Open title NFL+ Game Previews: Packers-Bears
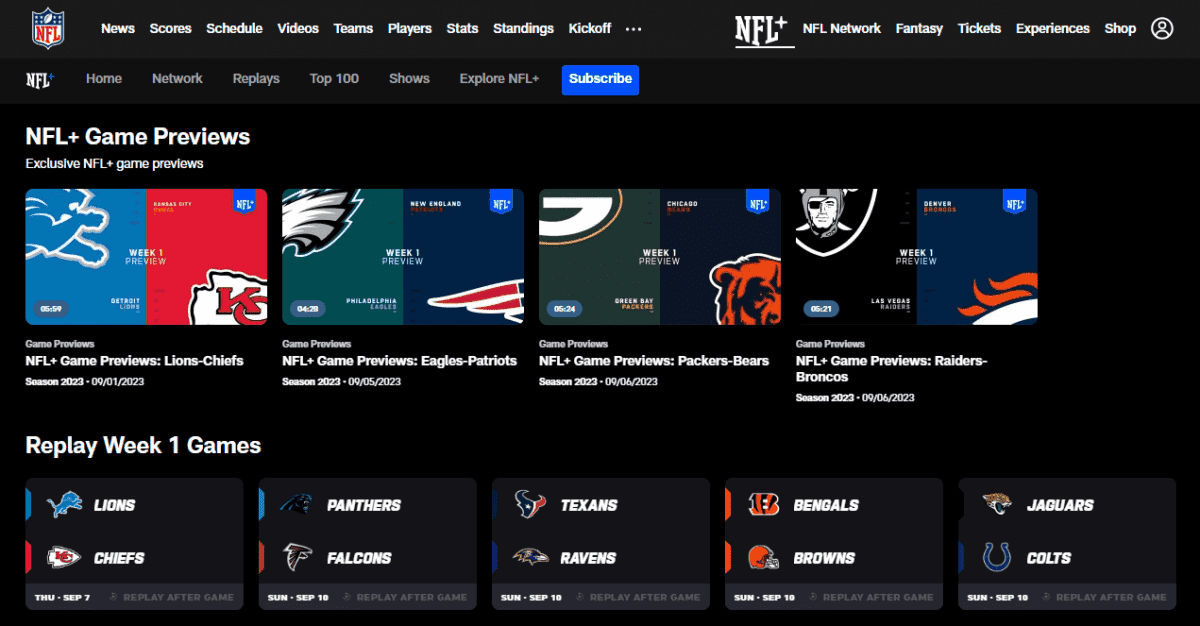 pos(654,360)
